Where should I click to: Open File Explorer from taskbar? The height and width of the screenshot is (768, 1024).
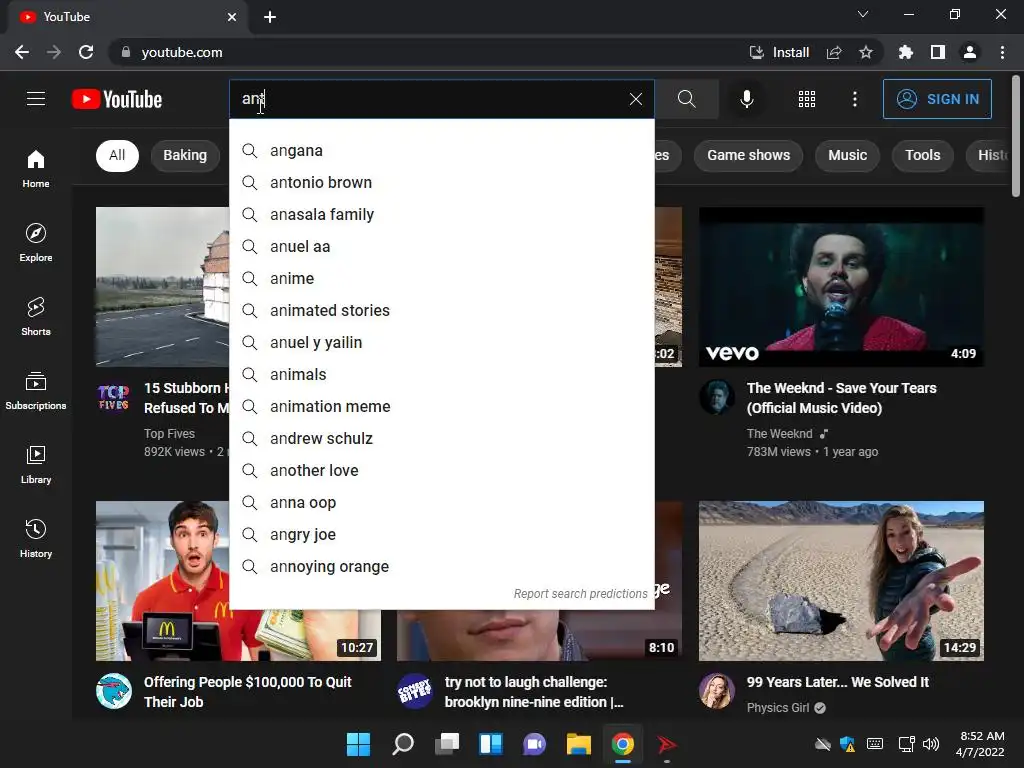pos(579,744)
